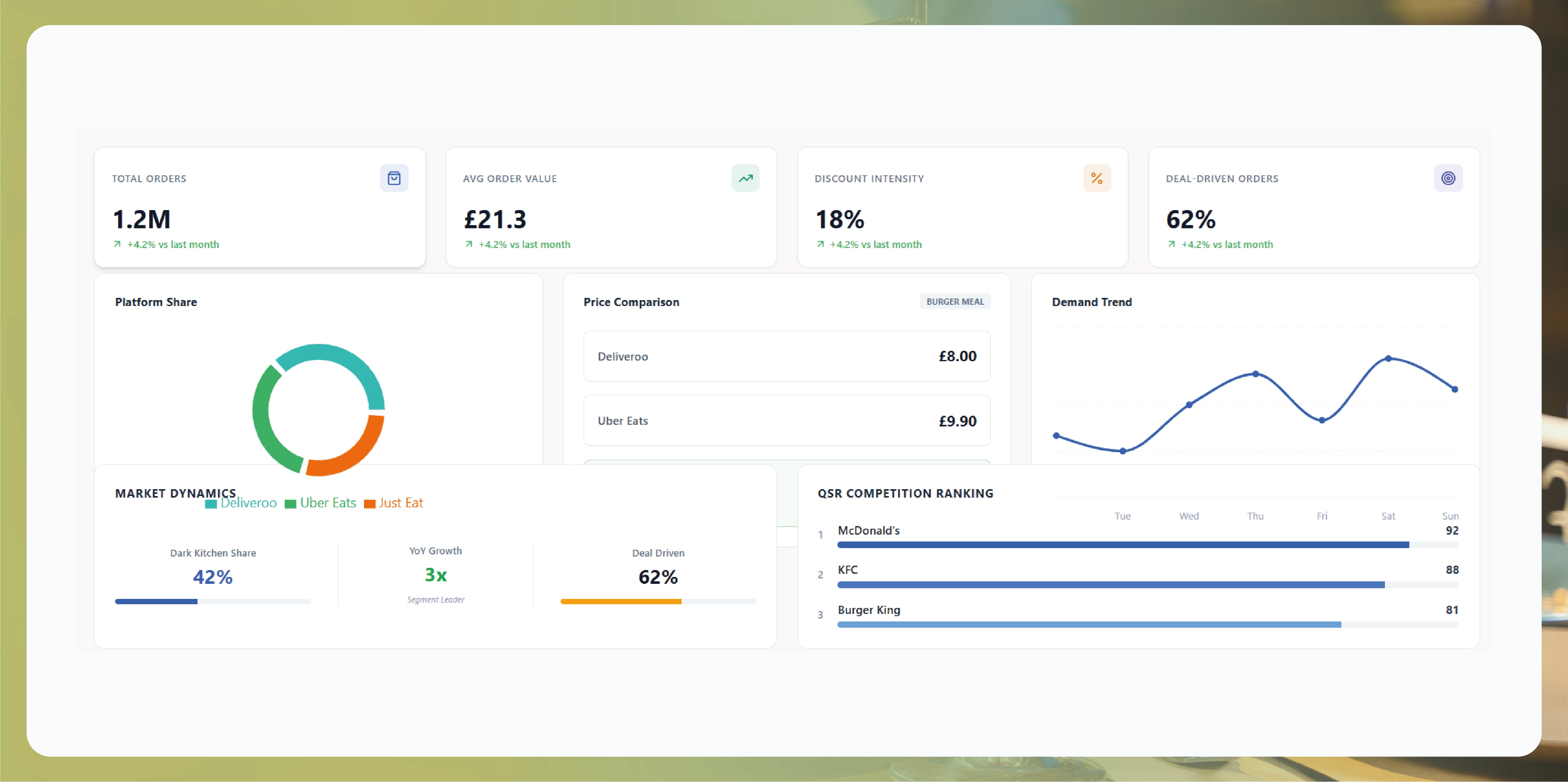1568x782 pixels.
Task: Click the target icon on Deal-Driven Orders card
Action: coord(1448,178)
